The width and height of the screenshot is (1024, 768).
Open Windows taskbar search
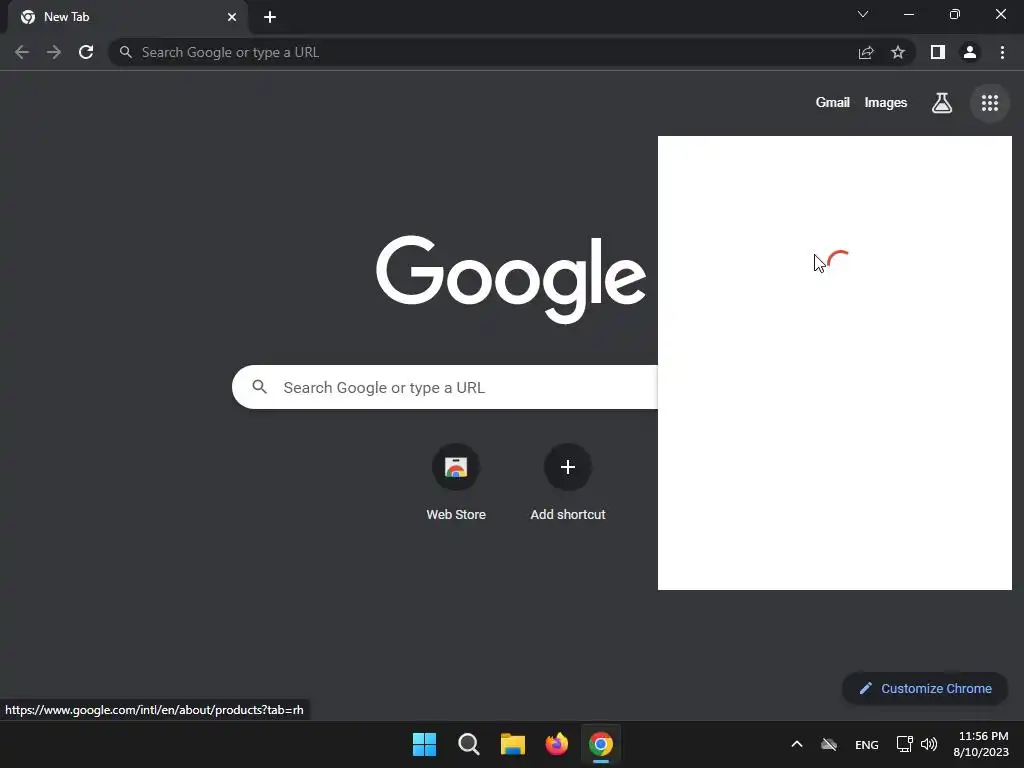(x=468, y=744)
